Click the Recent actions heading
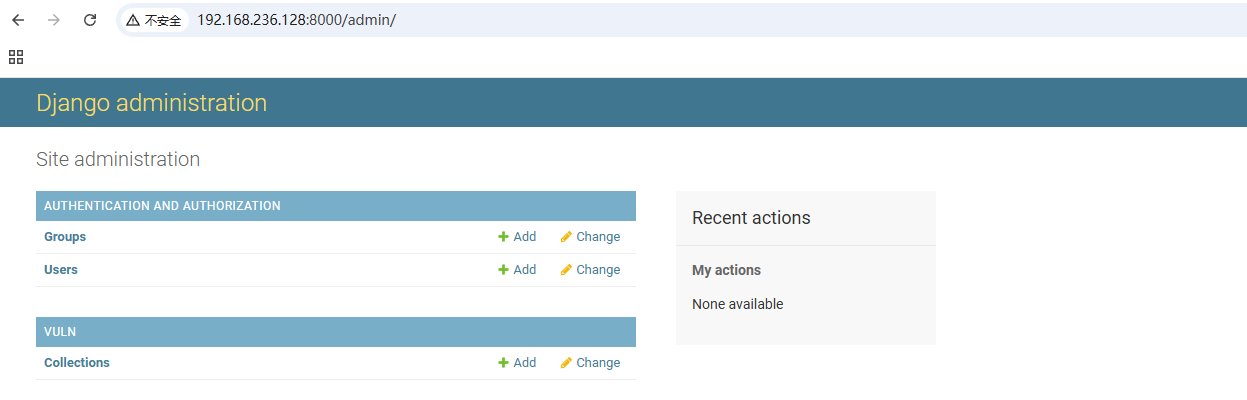This screenshot has width=1247, height=400. pos(751,218)
